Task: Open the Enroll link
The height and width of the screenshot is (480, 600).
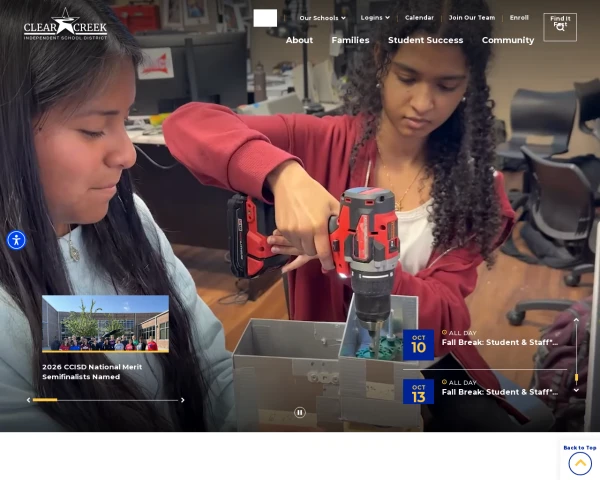Action: point(519,18)
